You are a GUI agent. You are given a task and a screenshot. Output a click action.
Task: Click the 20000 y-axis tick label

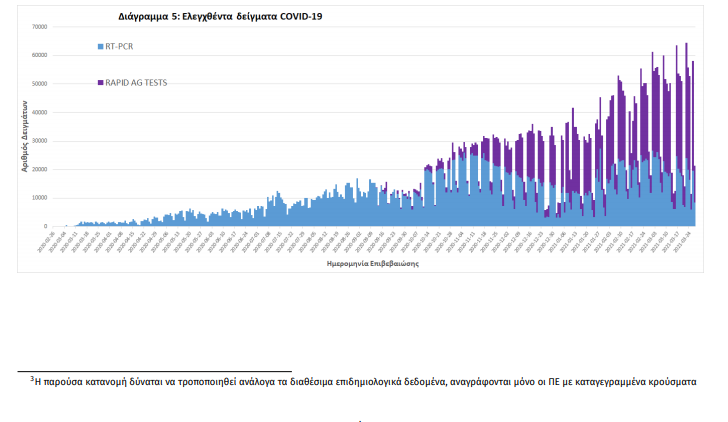coord(39,169)
